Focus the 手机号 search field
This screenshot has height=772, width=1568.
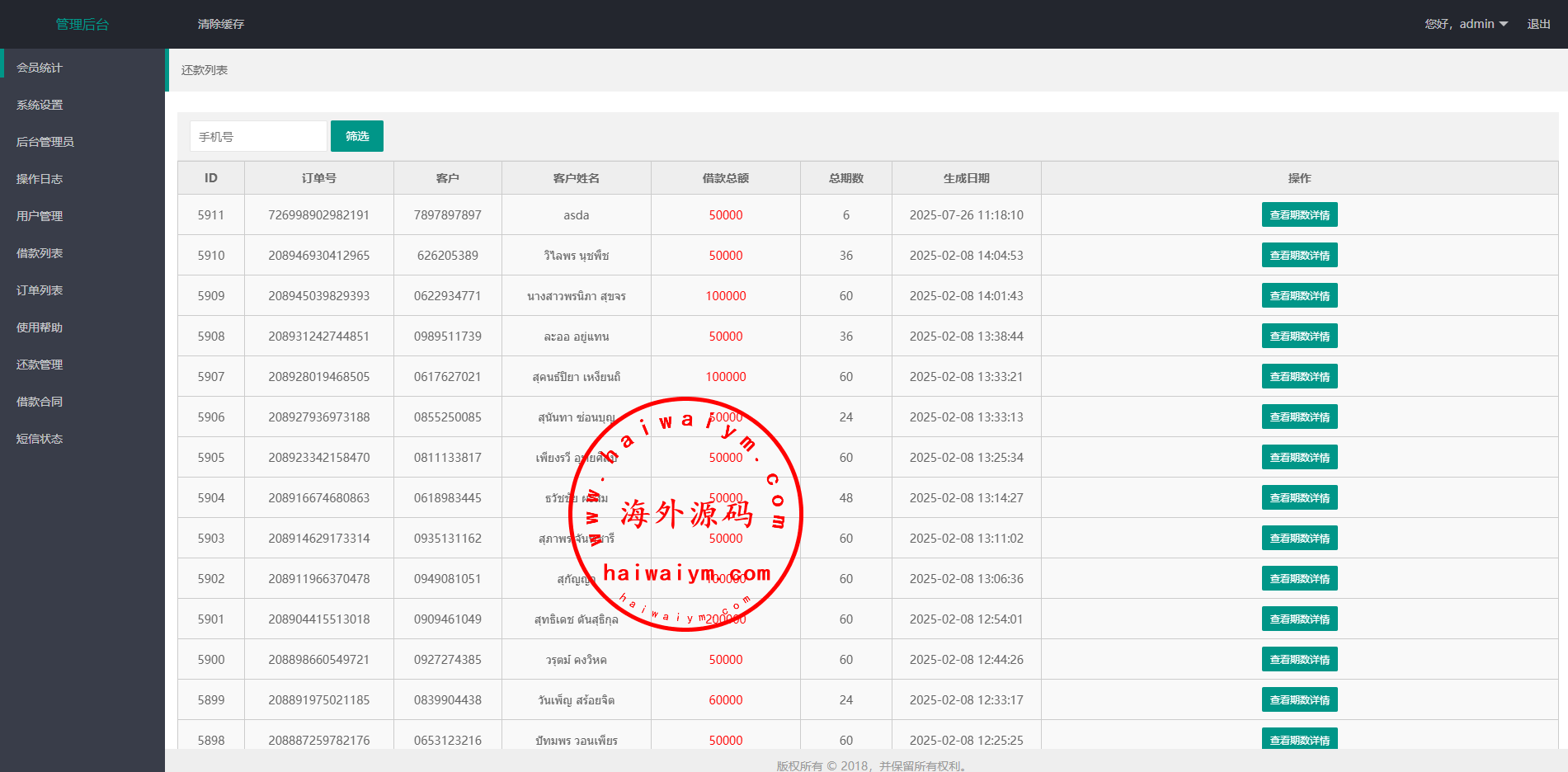coord(258,136)
